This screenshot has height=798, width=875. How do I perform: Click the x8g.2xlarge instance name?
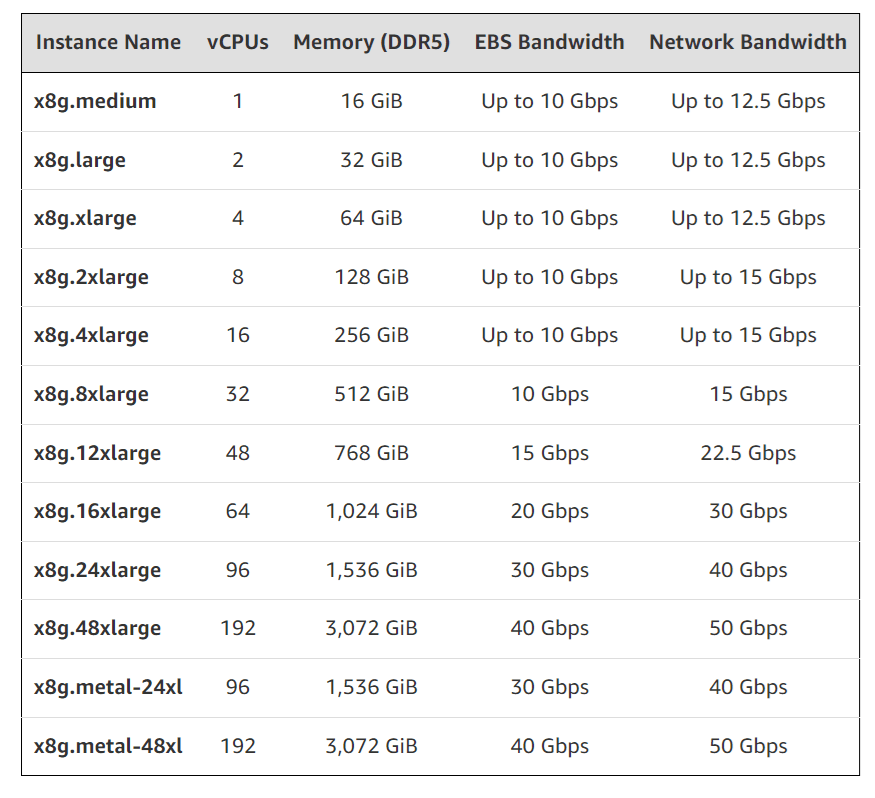point(91,277)
